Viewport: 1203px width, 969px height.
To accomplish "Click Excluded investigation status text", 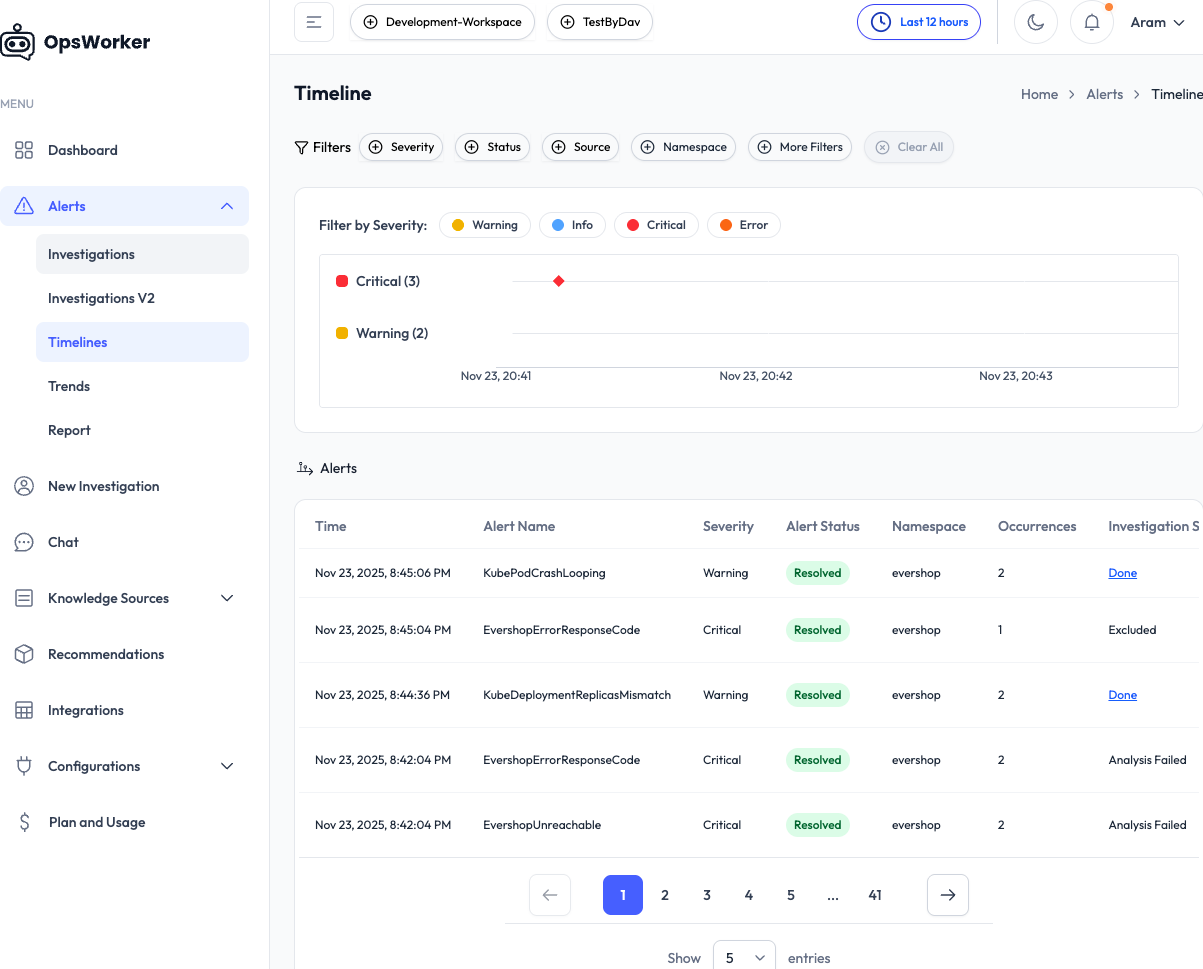I will (1132, 630).
